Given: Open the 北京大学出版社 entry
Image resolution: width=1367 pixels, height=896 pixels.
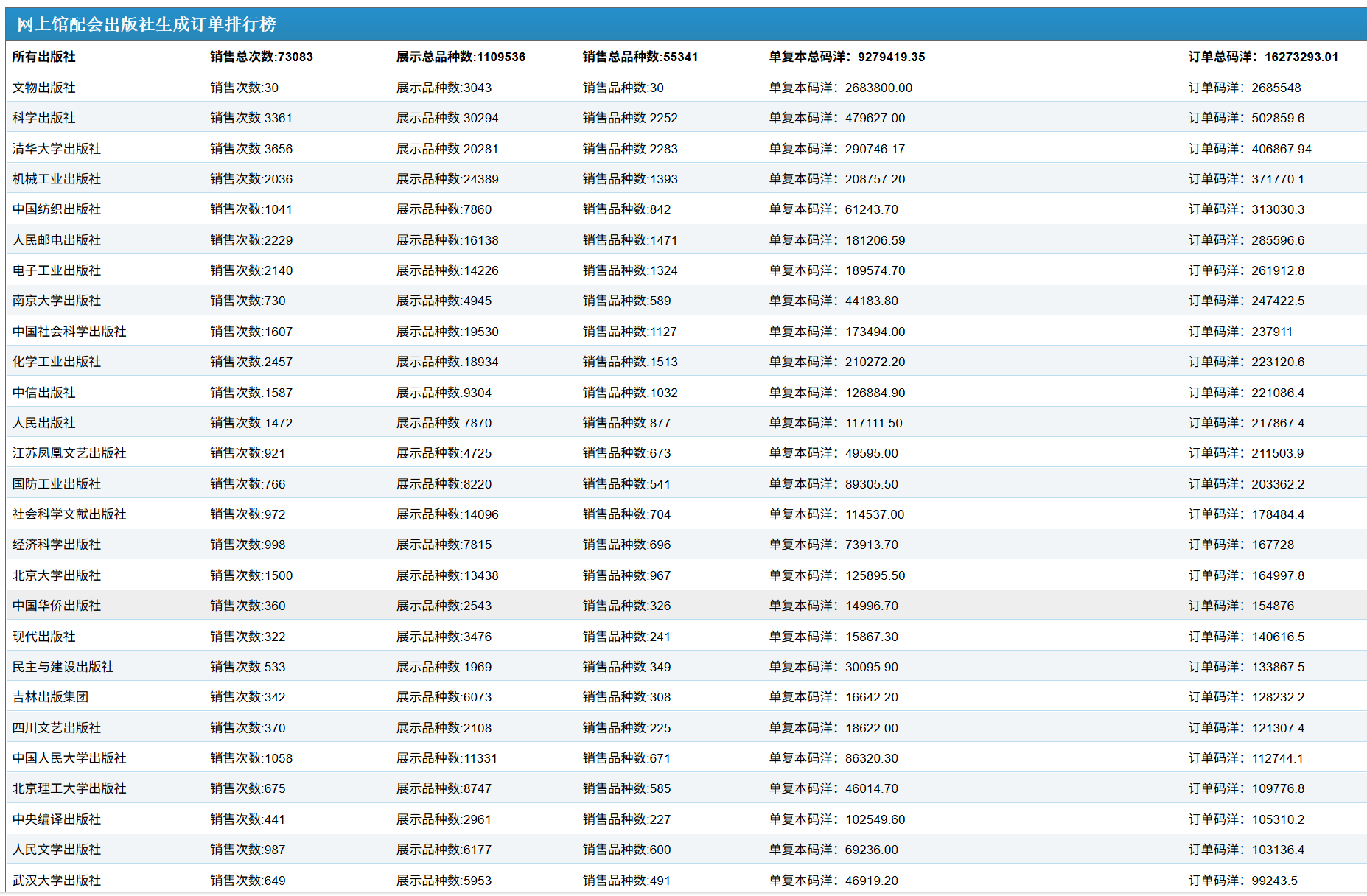Looking at the screenshot, I should (57, 575).
